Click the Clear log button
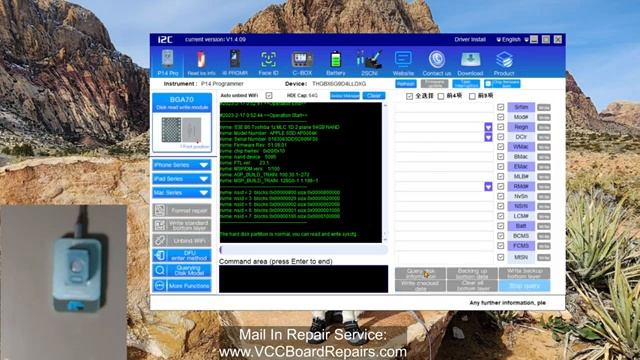This screenshot has height=360, width=640. pyautogui.click(x=374, y=96)
